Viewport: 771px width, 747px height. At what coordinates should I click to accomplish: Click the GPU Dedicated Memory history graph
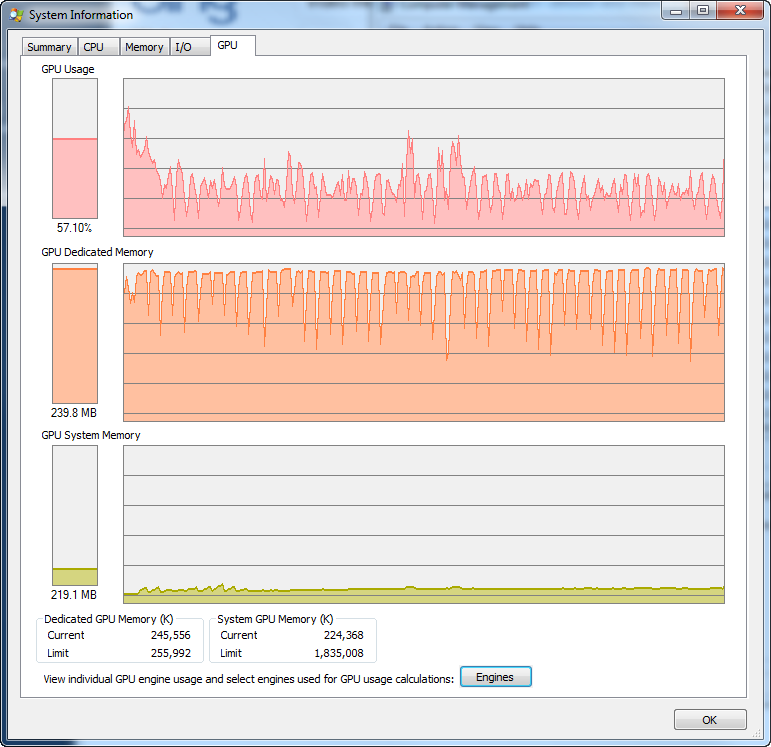(x=423, y=342)
